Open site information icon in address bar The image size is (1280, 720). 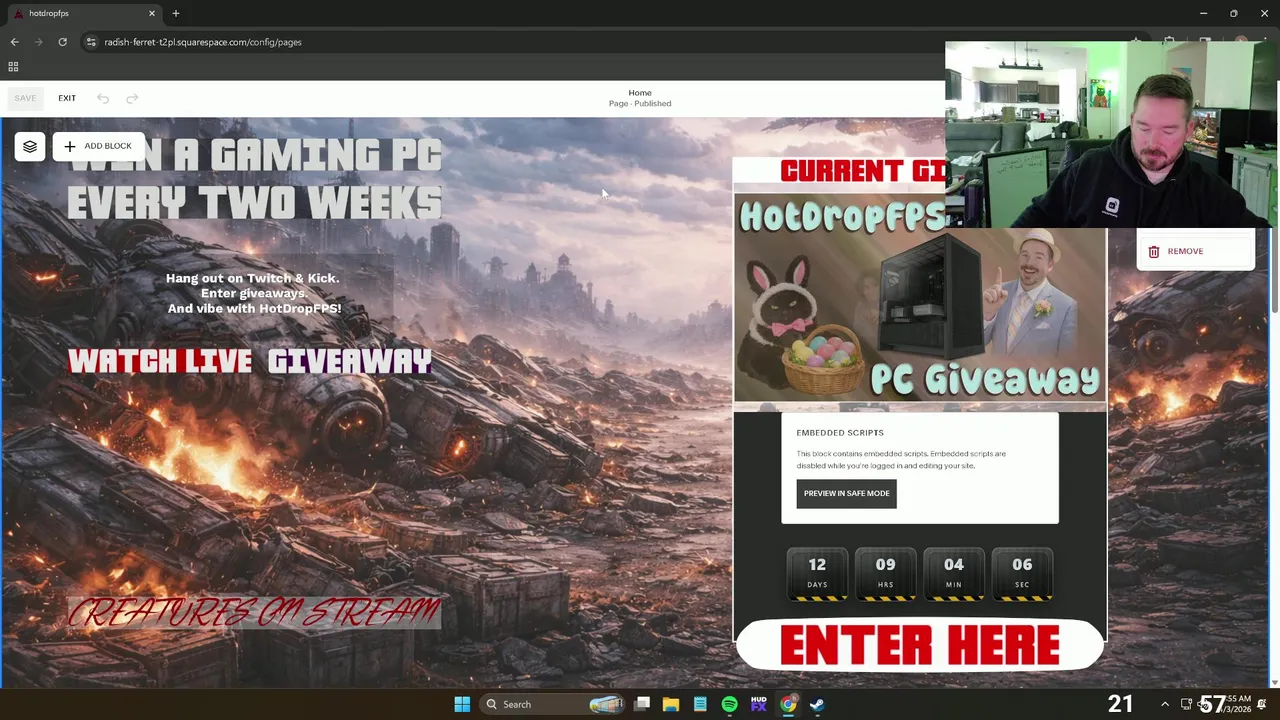[x=91, y=42]
